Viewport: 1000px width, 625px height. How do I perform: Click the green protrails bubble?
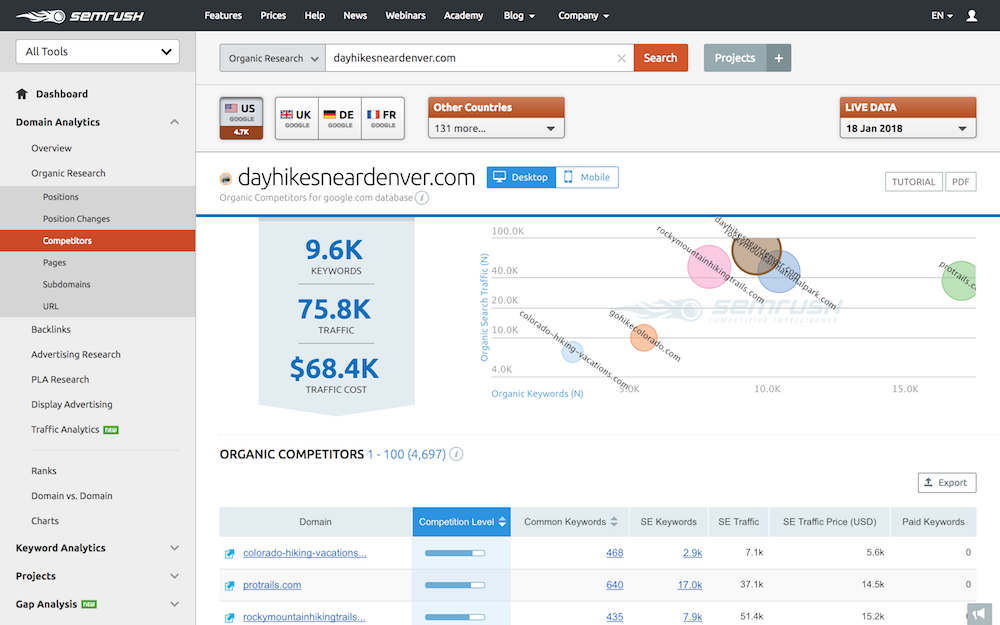(x=960, y=281)
